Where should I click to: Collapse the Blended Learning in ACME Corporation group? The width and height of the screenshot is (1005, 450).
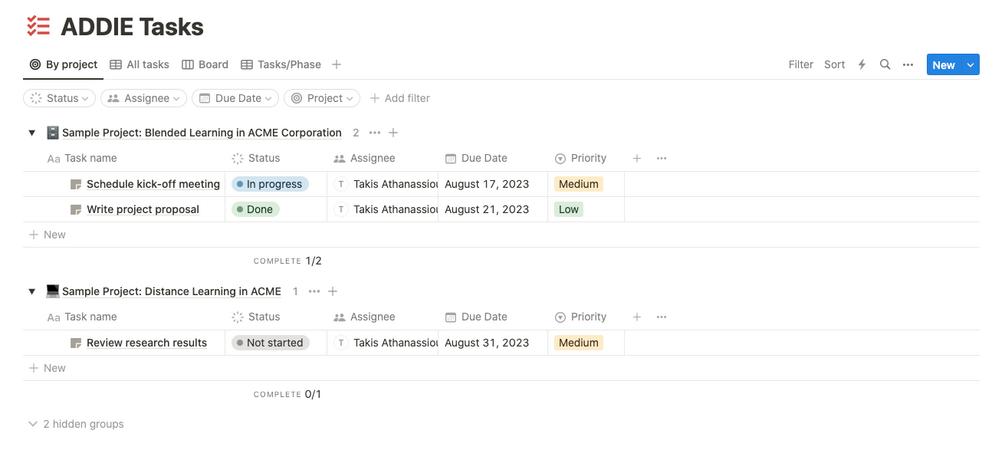point(32,133)
